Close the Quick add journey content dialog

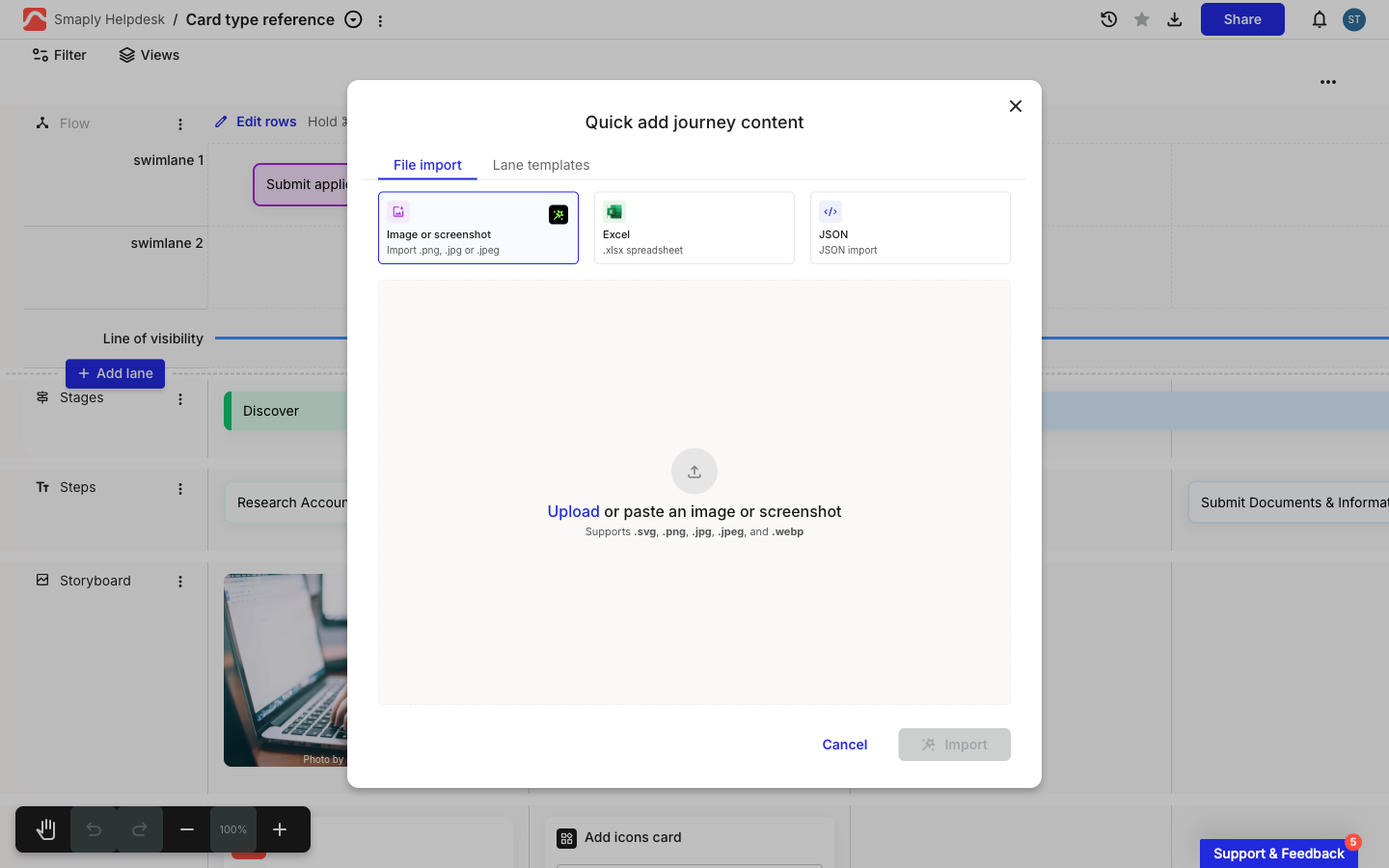1016,106
